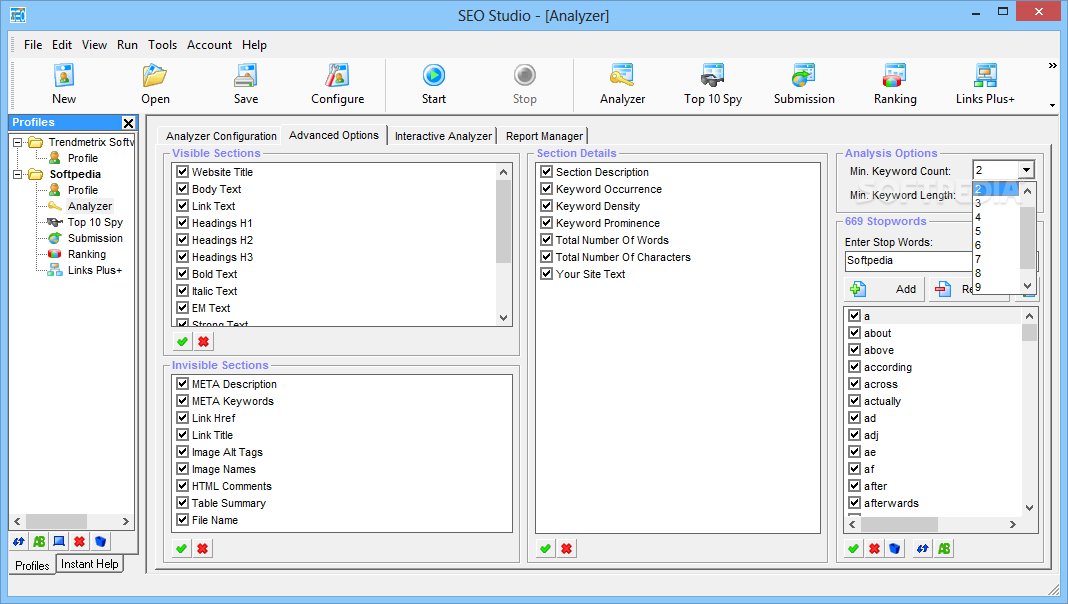The height and width of the screenshot is (604, 1068).
Task: Close the Profiles panel
Action: (128, 123)
